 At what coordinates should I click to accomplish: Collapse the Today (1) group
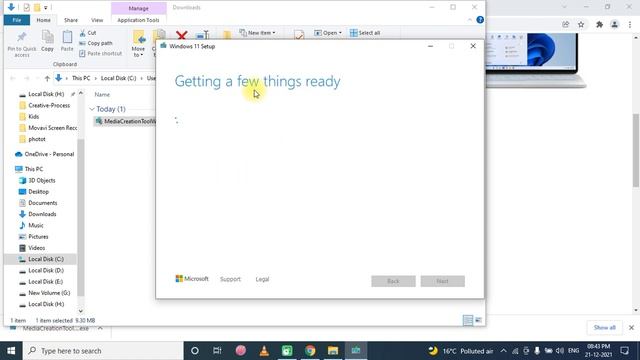[92, 109]
